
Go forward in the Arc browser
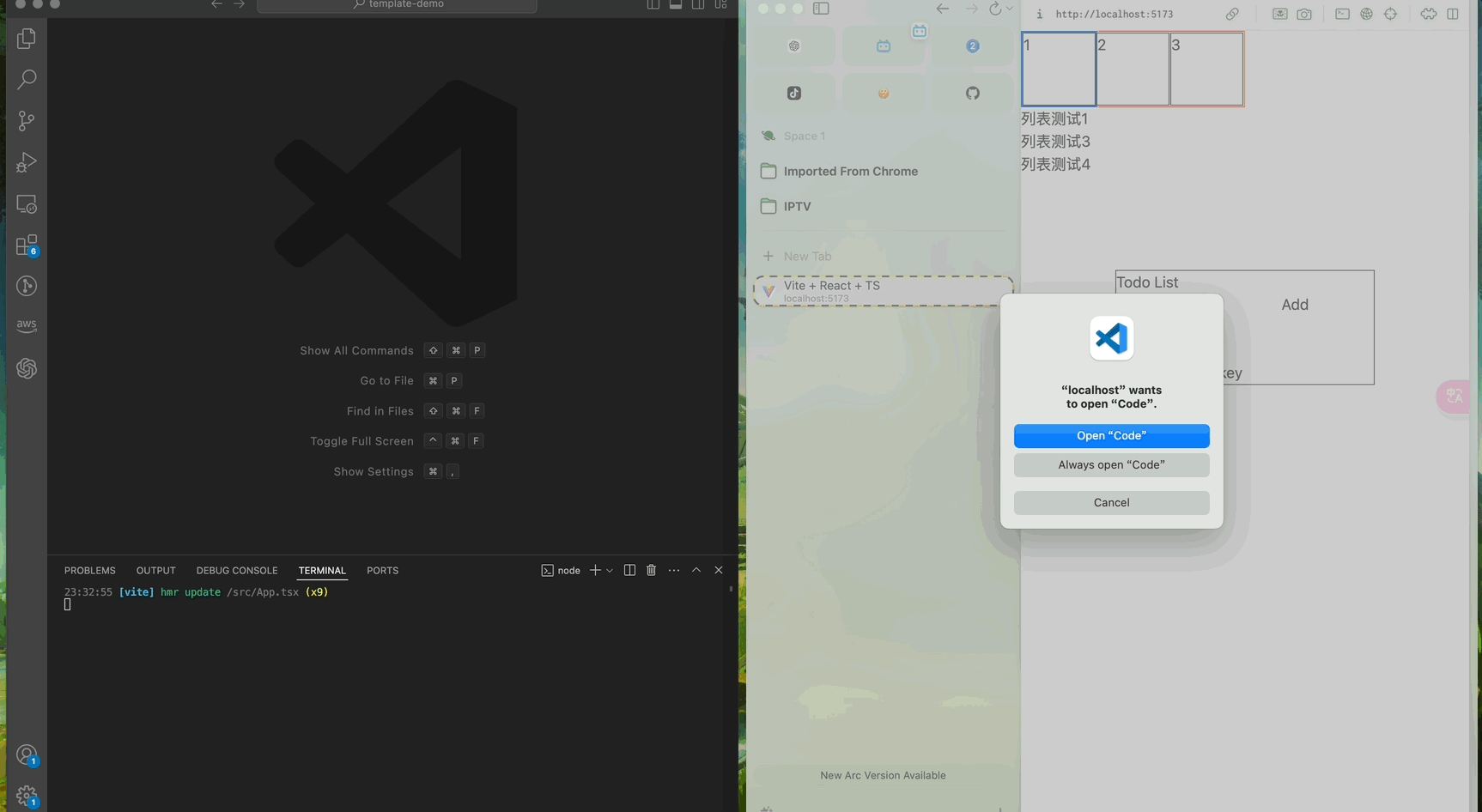tap(971, 9)
